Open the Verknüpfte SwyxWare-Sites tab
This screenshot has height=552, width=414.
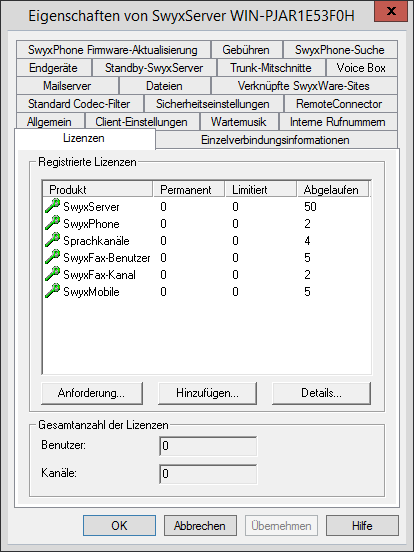point(304,86)
